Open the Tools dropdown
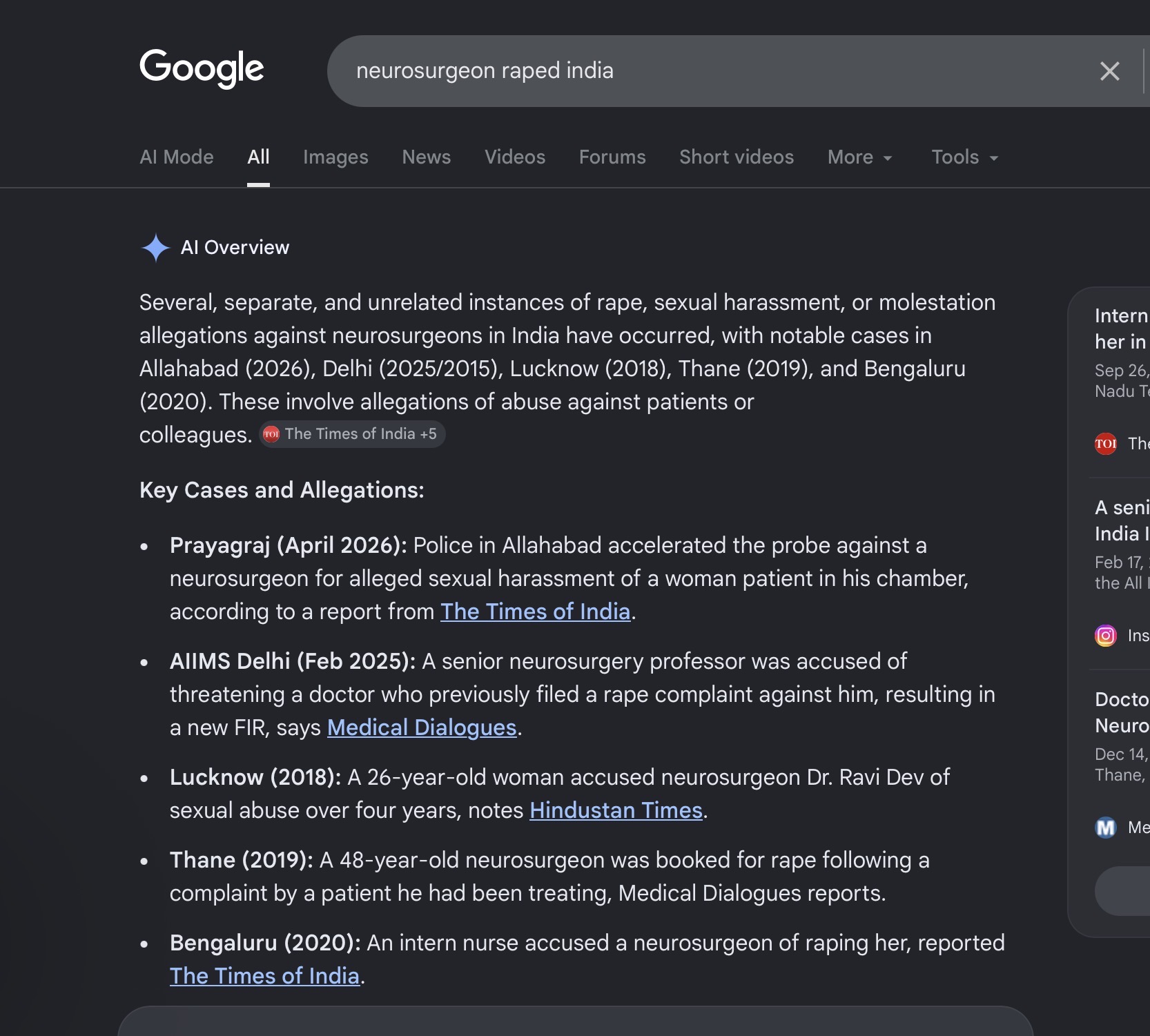Image resolution: width=1150 pixels, height=1036 pixels. tap(965, 157)
